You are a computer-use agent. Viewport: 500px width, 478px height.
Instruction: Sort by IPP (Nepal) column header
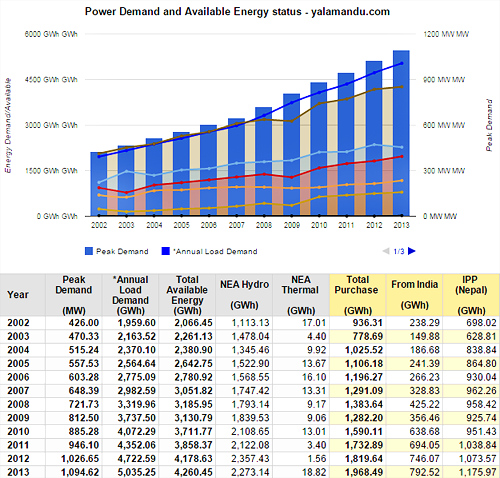[x=471, y=295]
